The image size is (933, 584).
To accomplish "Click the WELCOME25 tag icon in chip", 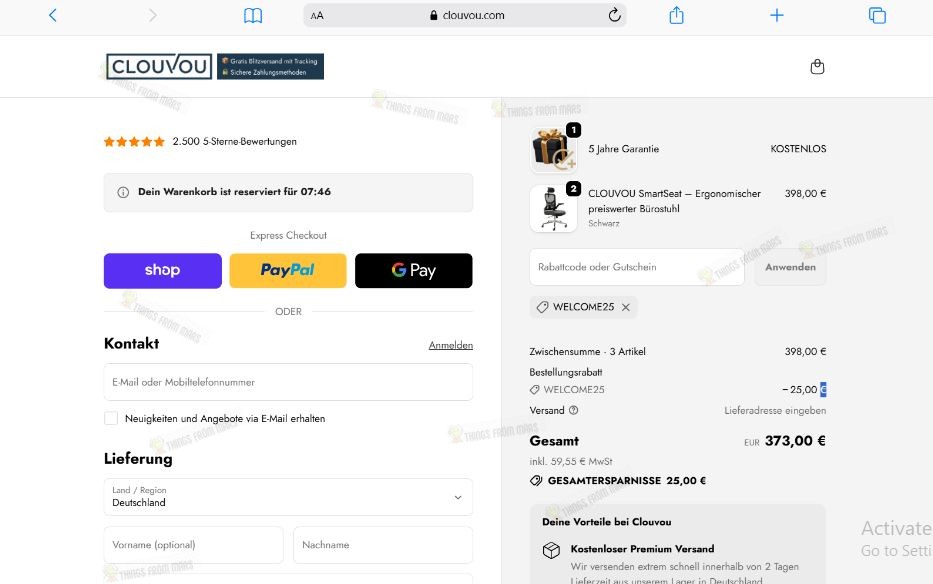I will click(542, 307).
